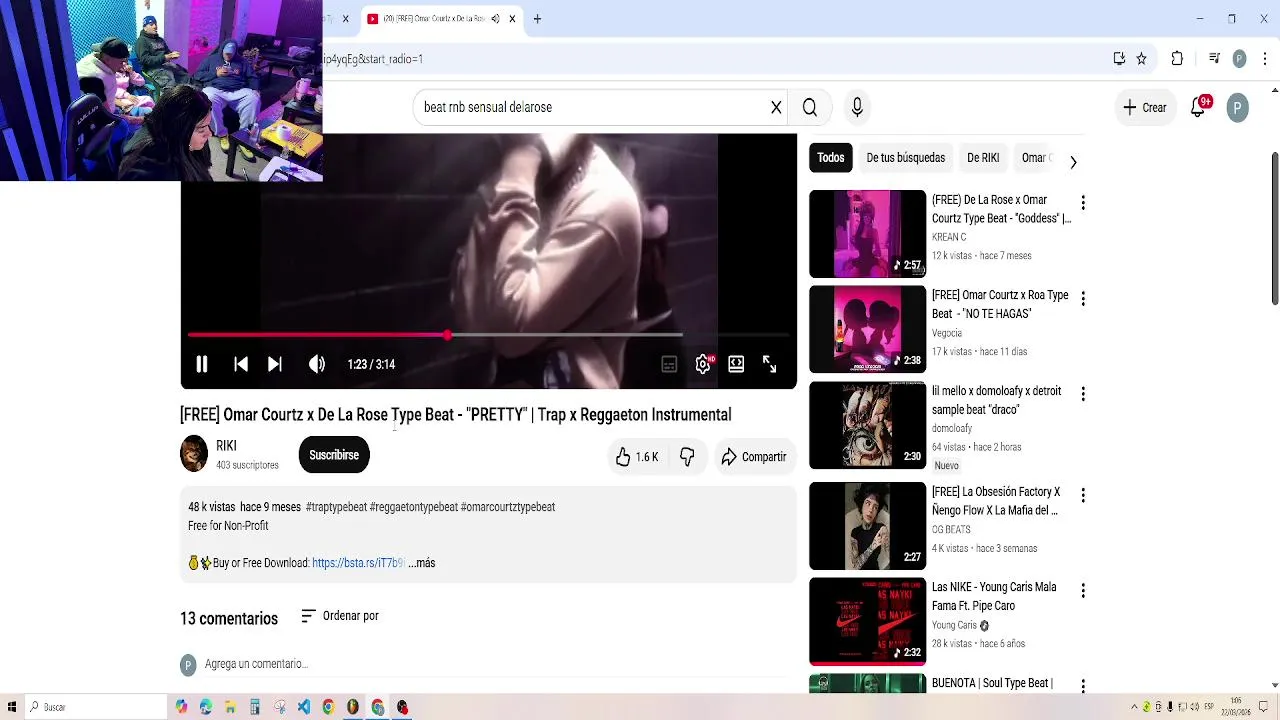Open the #omarcourtztypebeat hashtag
This screenshot has width=1280, height=720.
[507, 507]
